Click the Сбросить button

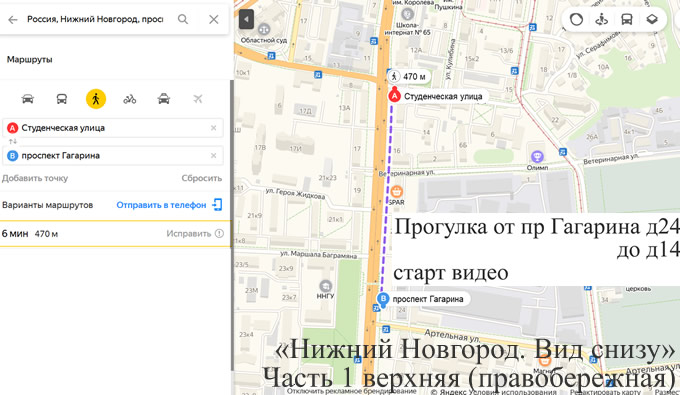[202, 178]
